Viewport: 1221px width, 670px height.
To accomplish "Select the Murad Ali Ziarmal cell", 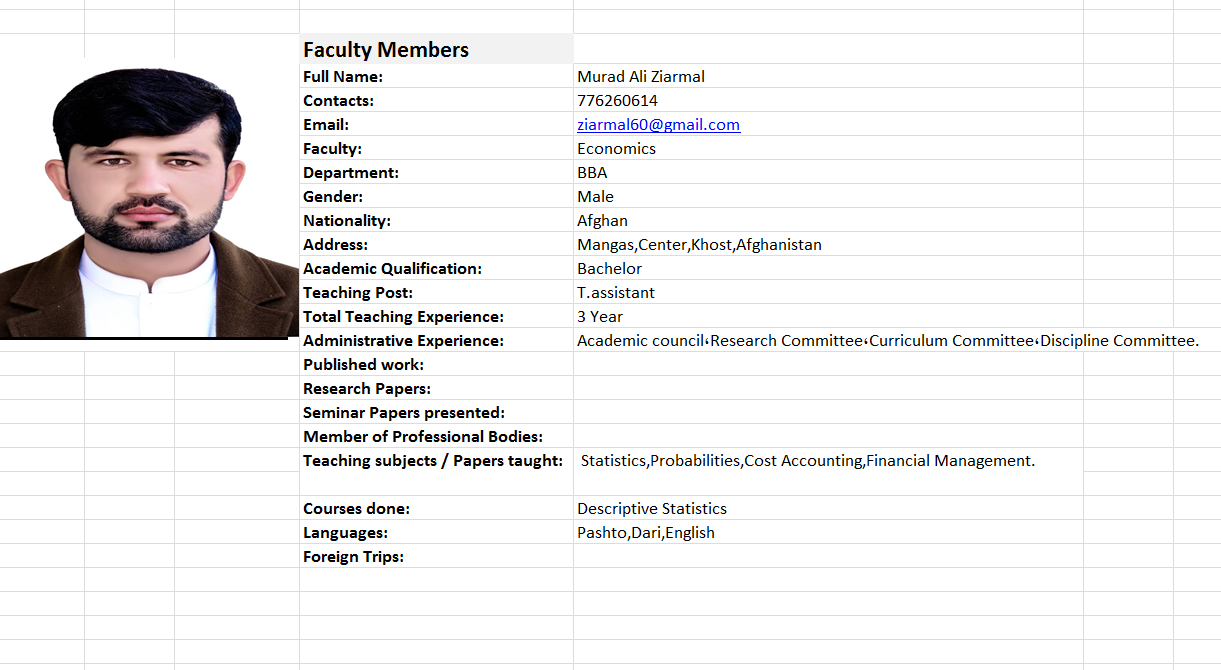I will pyautogui.click(x=828, y=76).
